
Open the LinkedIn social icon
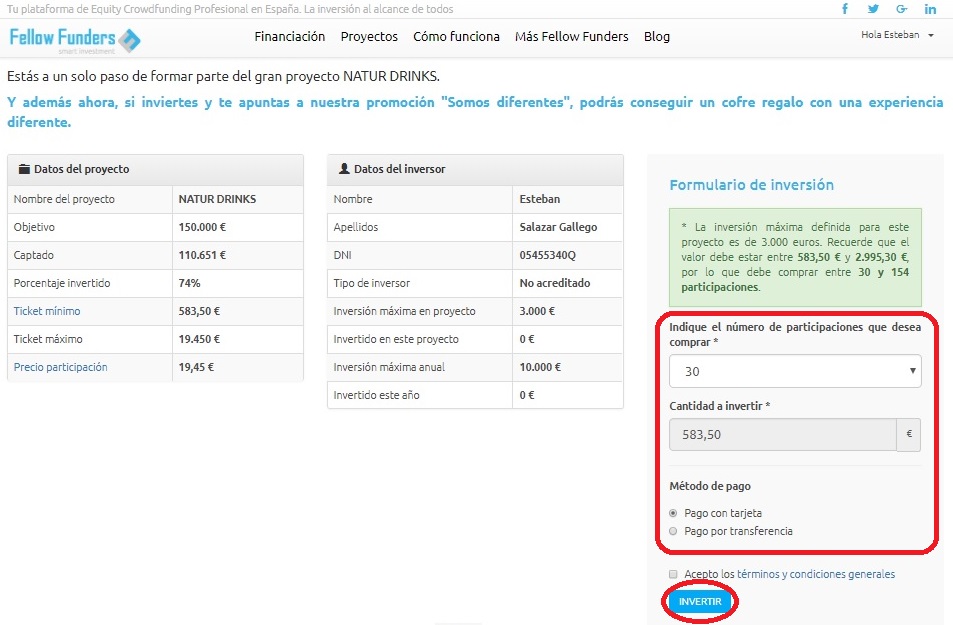pos(931,9)
